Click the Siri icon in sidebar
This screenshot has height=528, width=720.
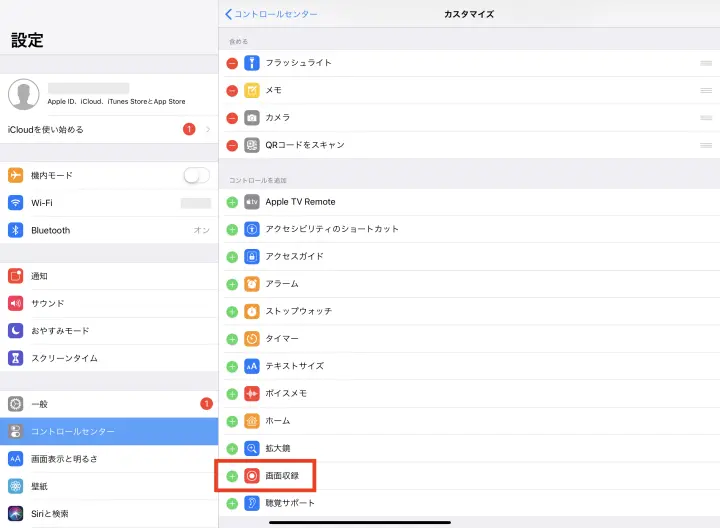16,513
